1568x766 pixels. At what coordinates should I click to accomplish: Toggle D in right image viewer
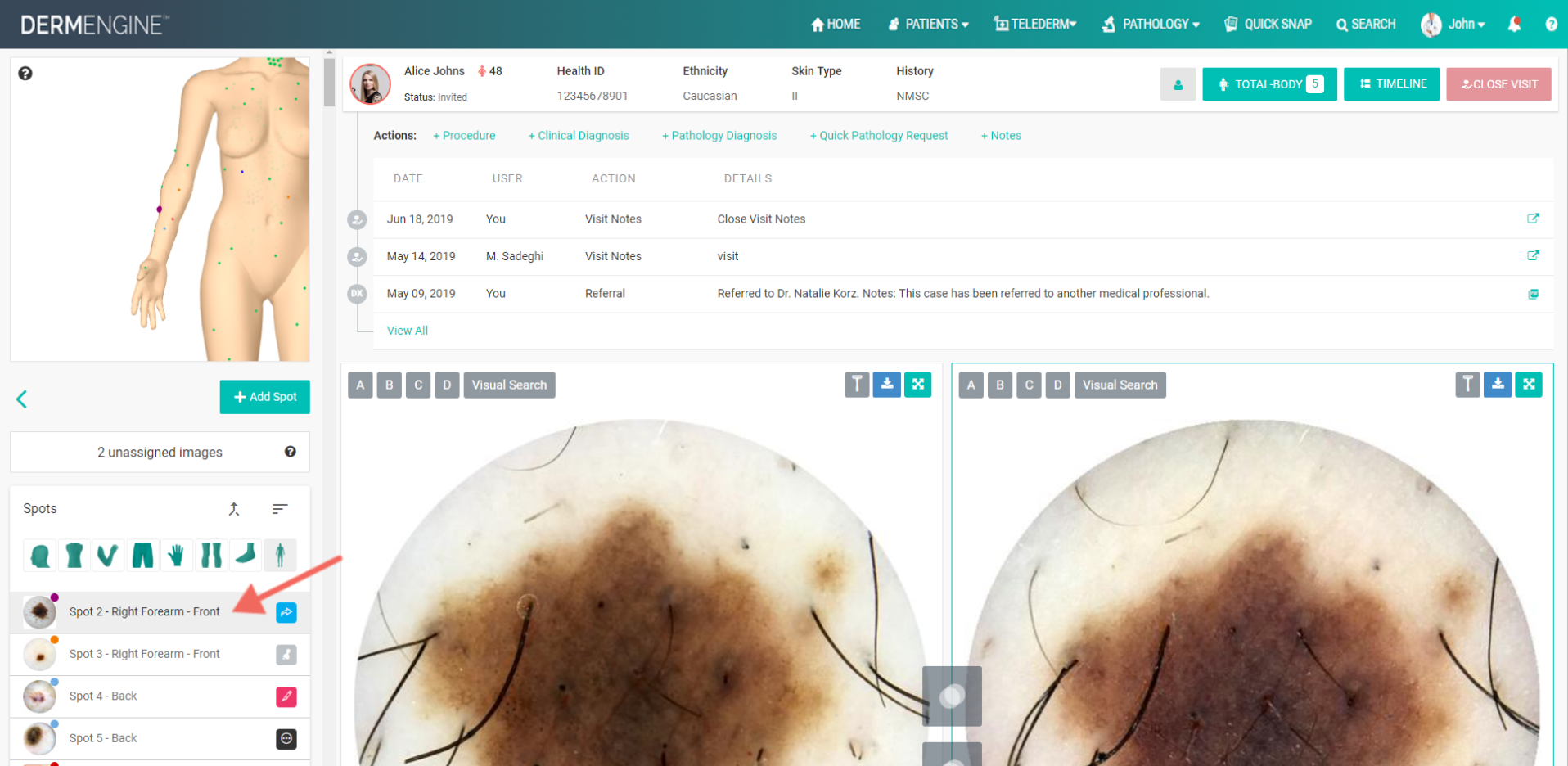tap(1058, 385)
